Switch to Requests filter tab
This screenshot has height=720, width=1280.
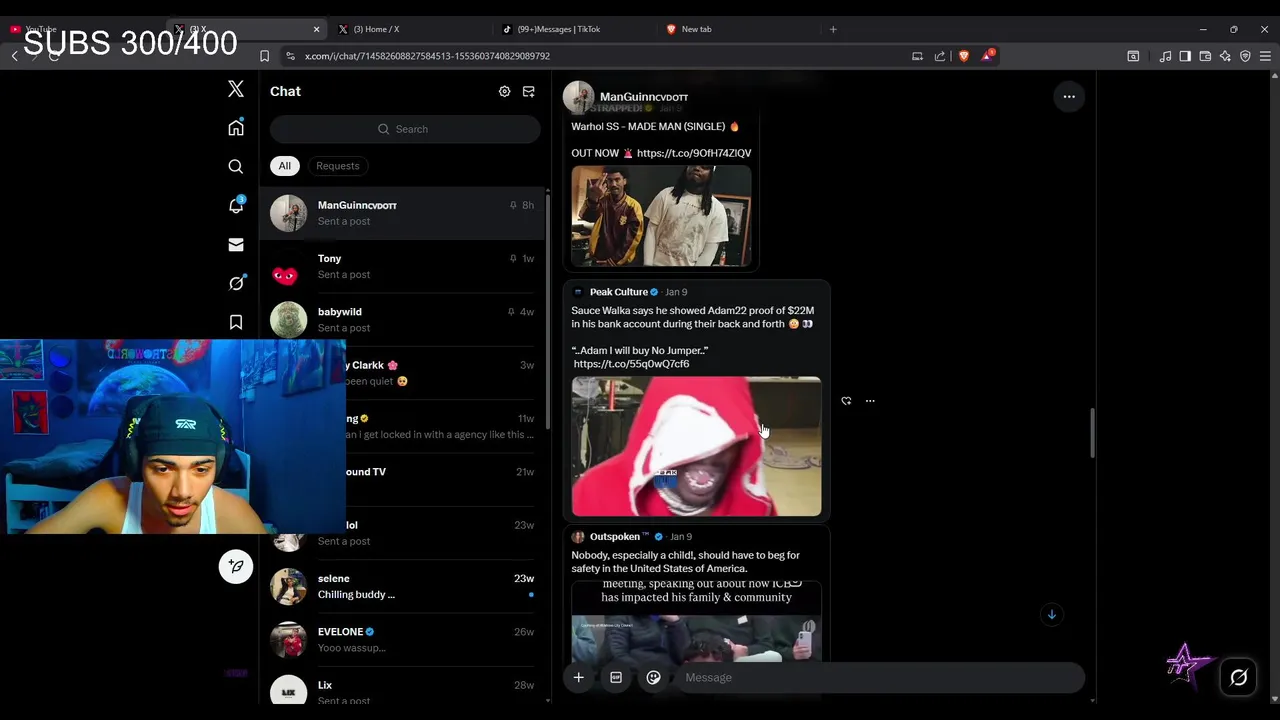pyautogui.click(x=337, y=166)
